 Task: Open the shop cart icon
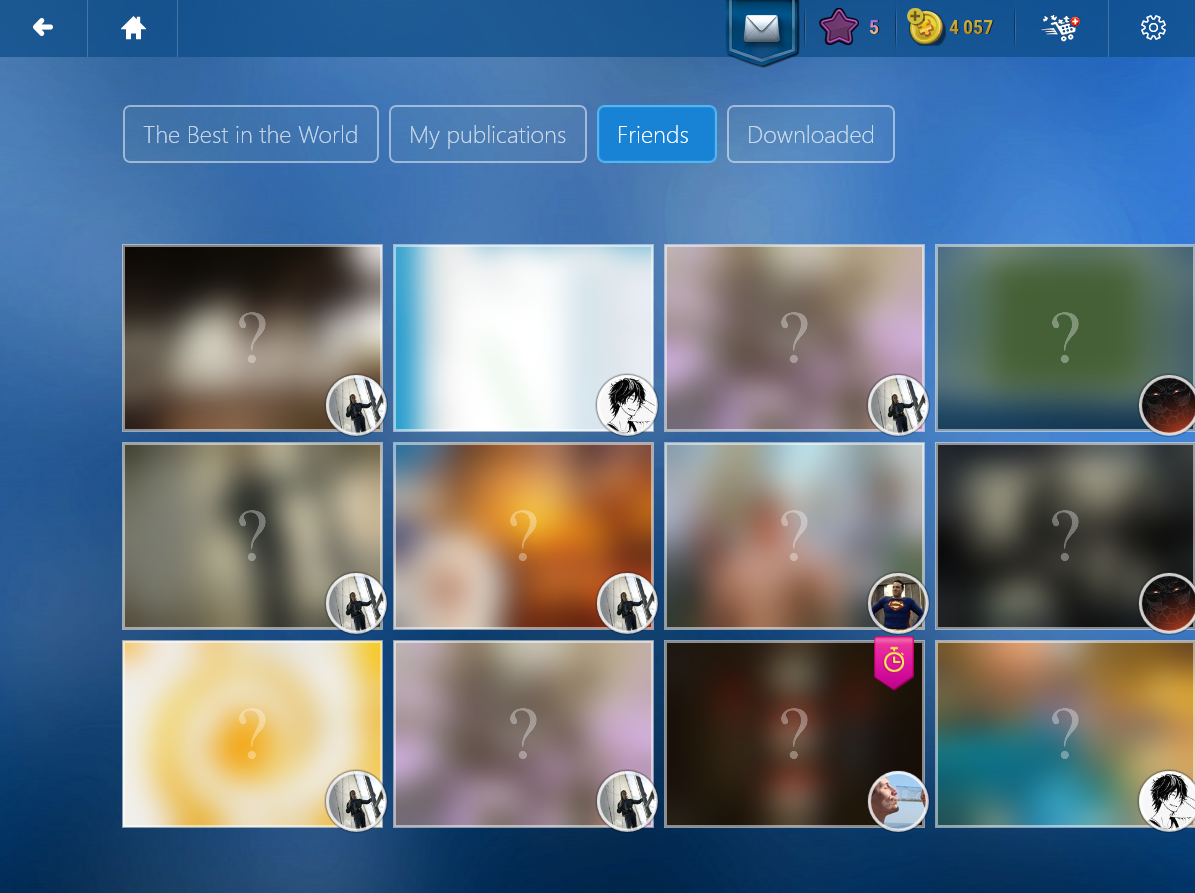(x=1061, y=28)
